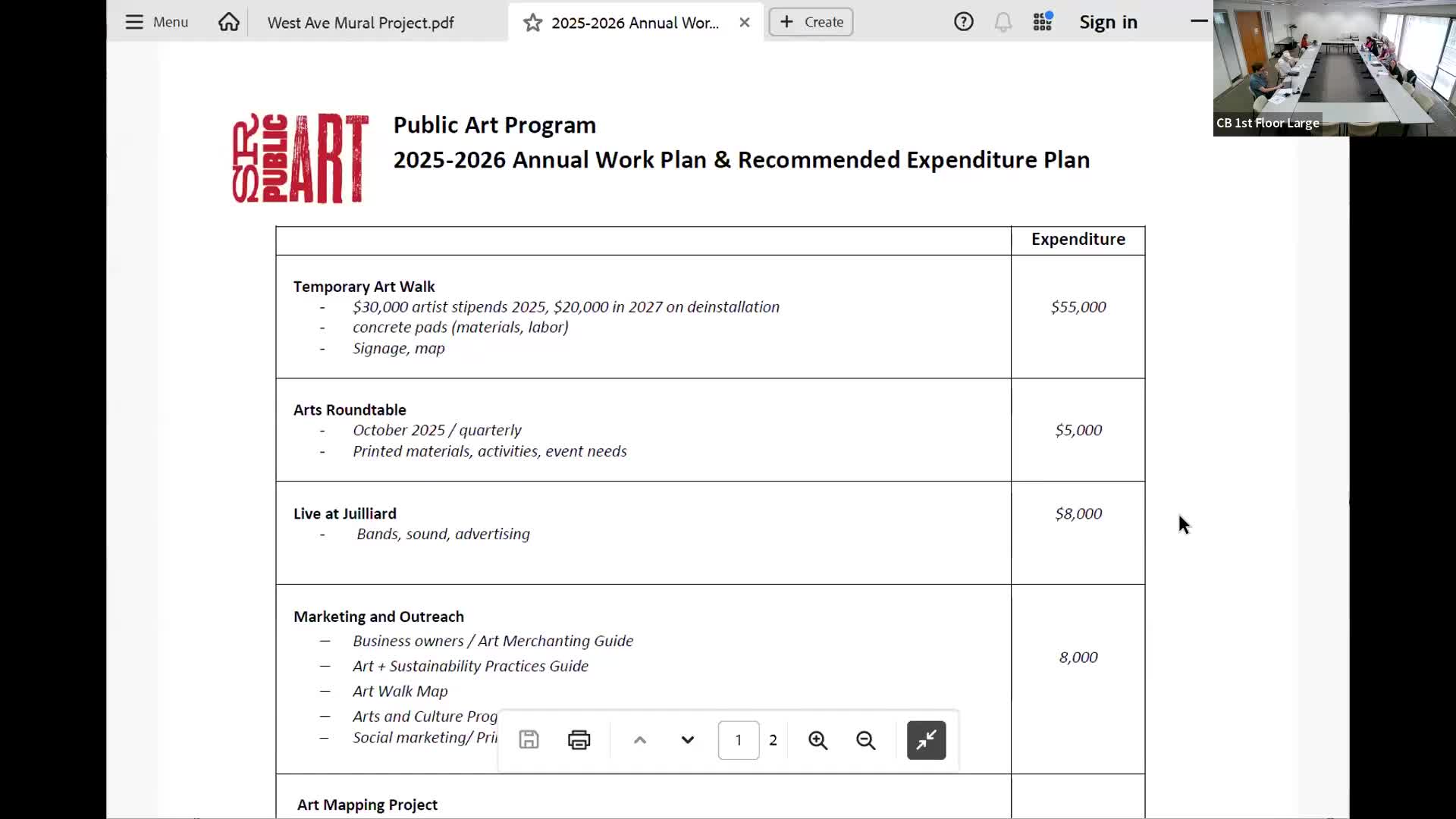The image size is (1456, 819).
Task: Print the document with printer icon
Action: tap(579, 740)
